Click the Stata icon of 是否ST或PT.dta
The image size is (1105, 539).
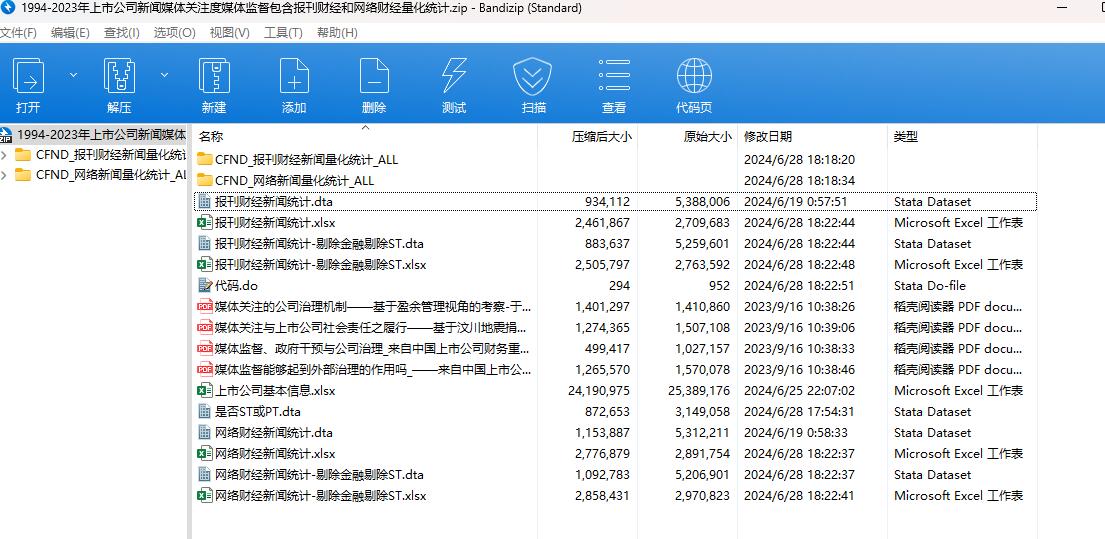(204, 411)
